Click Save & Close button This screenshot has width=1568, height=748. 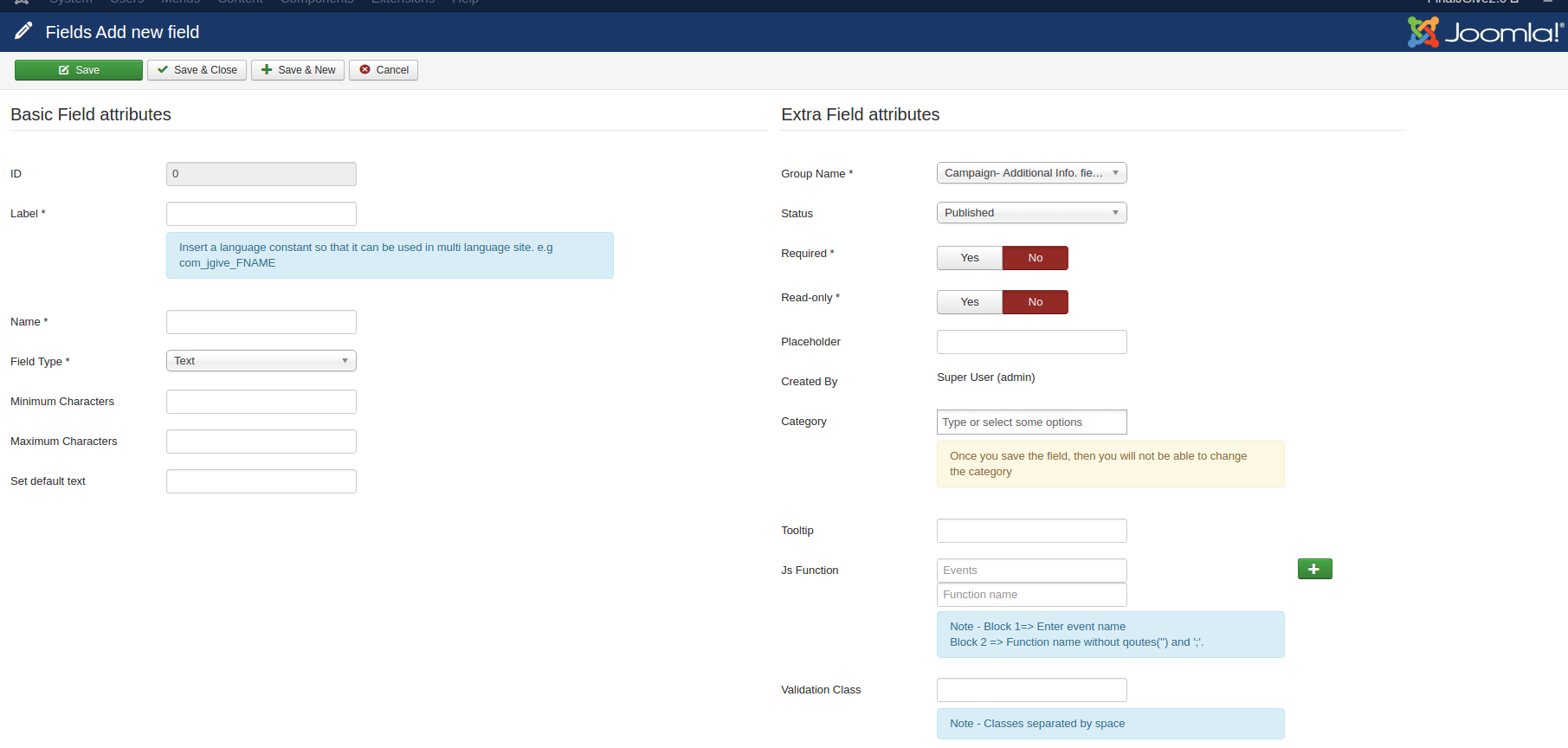197,70
